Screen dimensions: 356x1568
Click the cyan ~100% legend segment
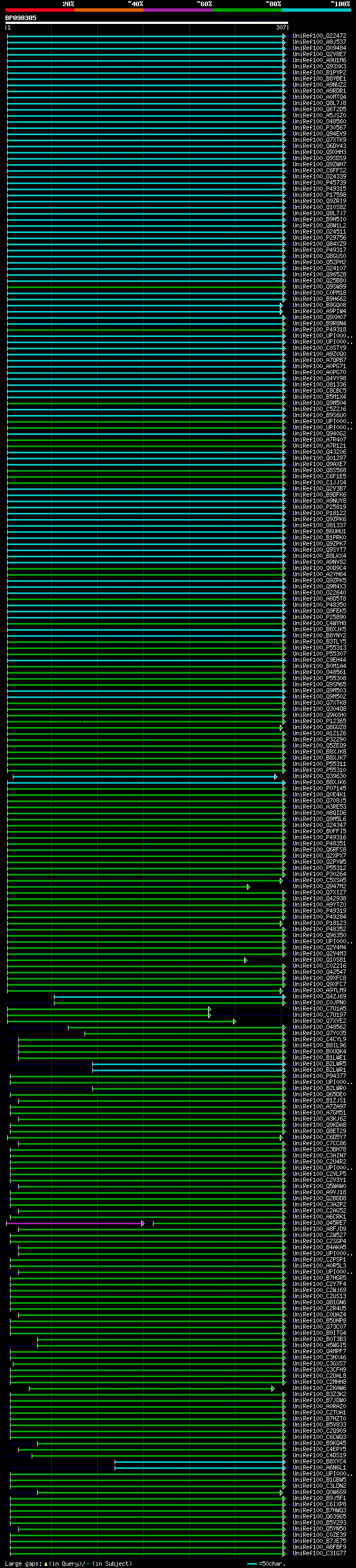(316, 10)
